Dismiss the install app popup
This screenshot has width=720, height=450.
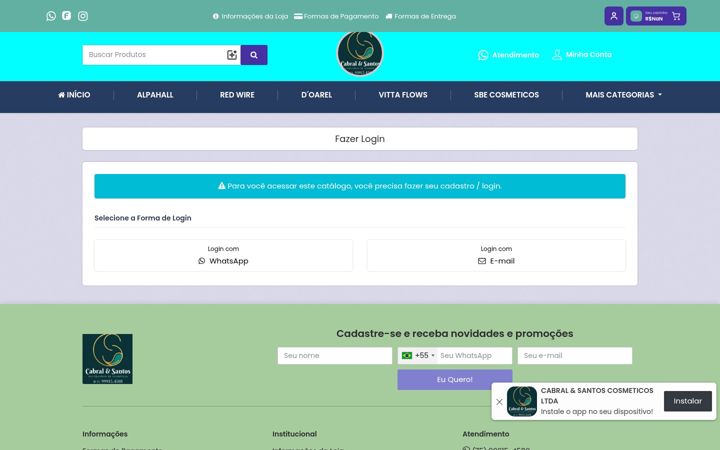pyautogui.click(x=500, y=402)
